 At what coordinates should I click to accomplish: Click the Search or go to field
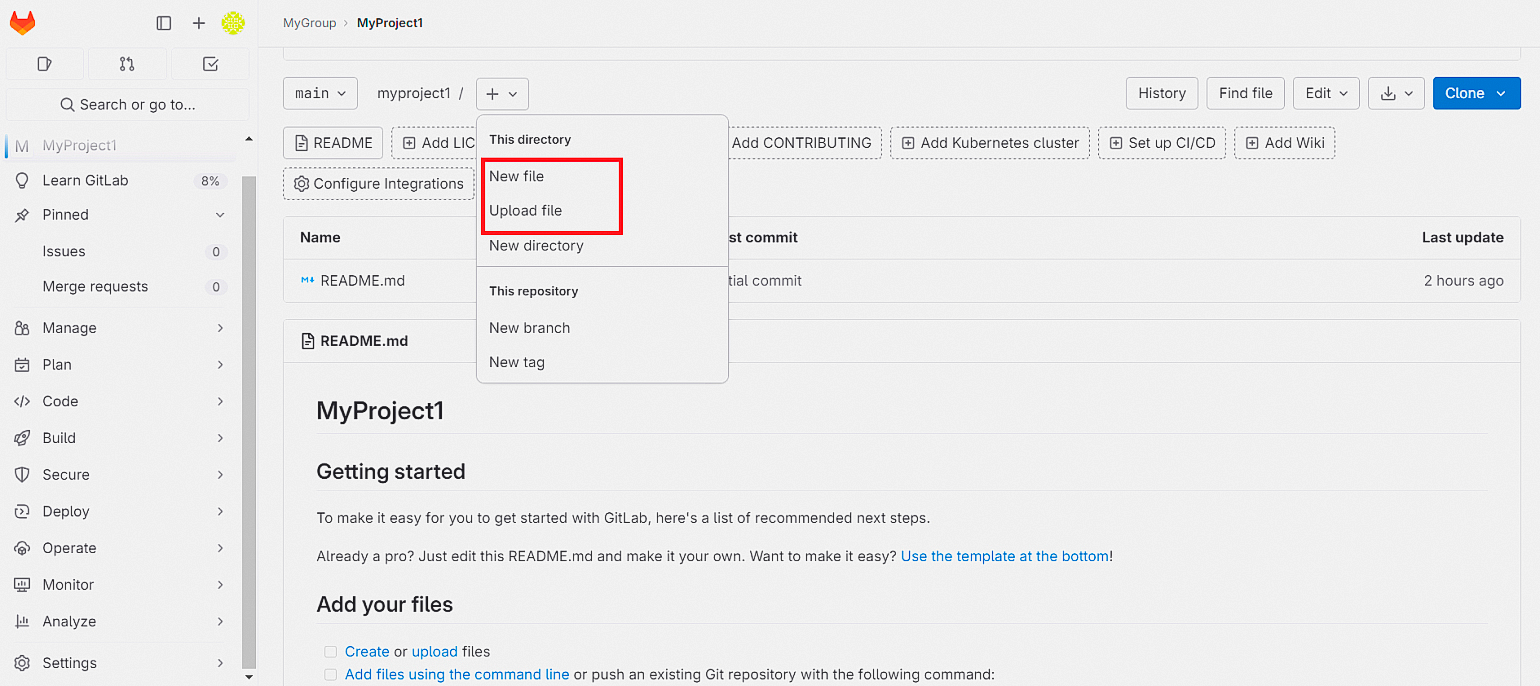pos(127,104)
